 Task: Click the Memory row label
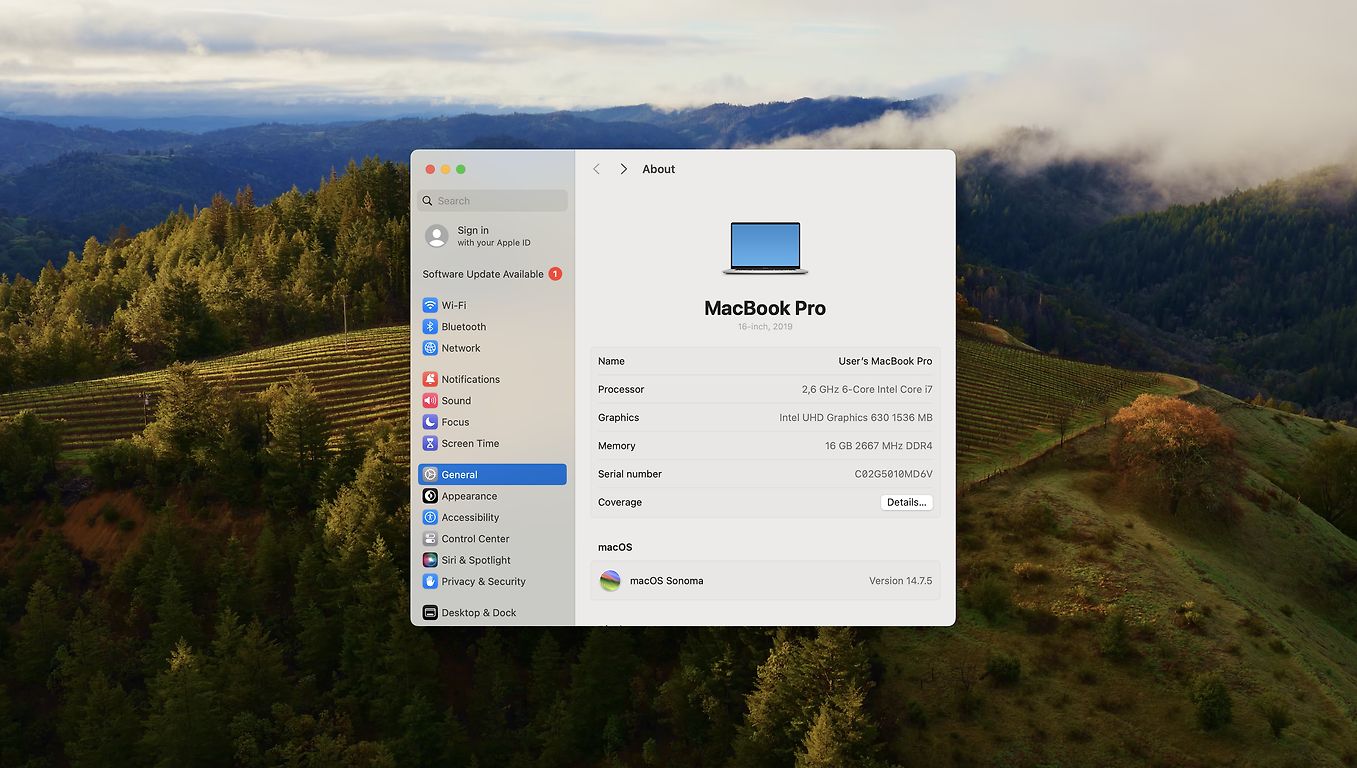pyautogui.click(x=617, y=446)
